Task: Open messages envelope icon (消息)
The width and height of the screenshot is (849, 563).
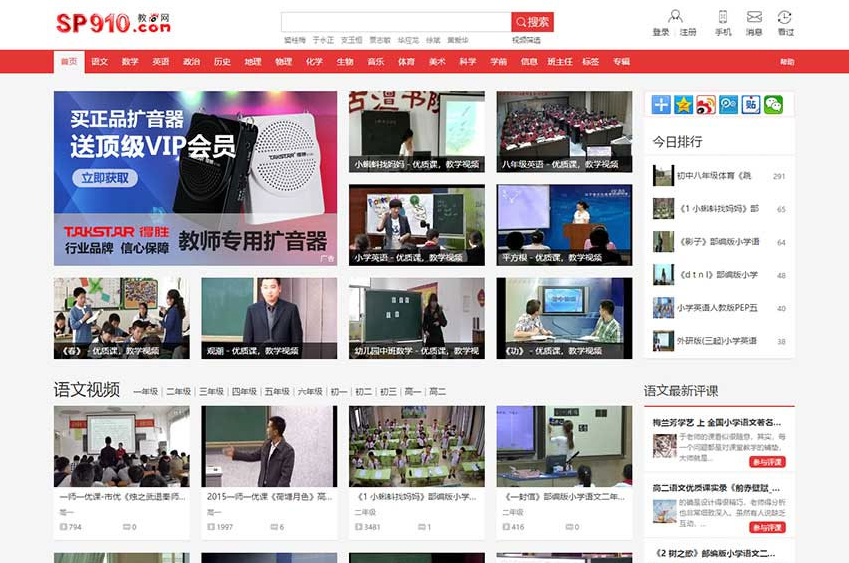Action: click(x=753, y=17)
